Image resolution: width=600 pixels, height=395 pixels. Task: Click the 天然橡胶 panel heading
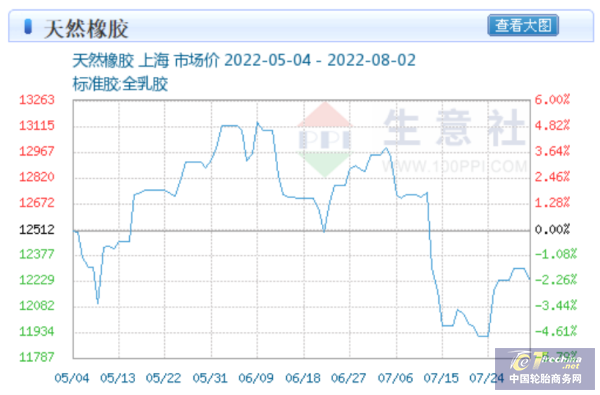(x=86, y=29)
